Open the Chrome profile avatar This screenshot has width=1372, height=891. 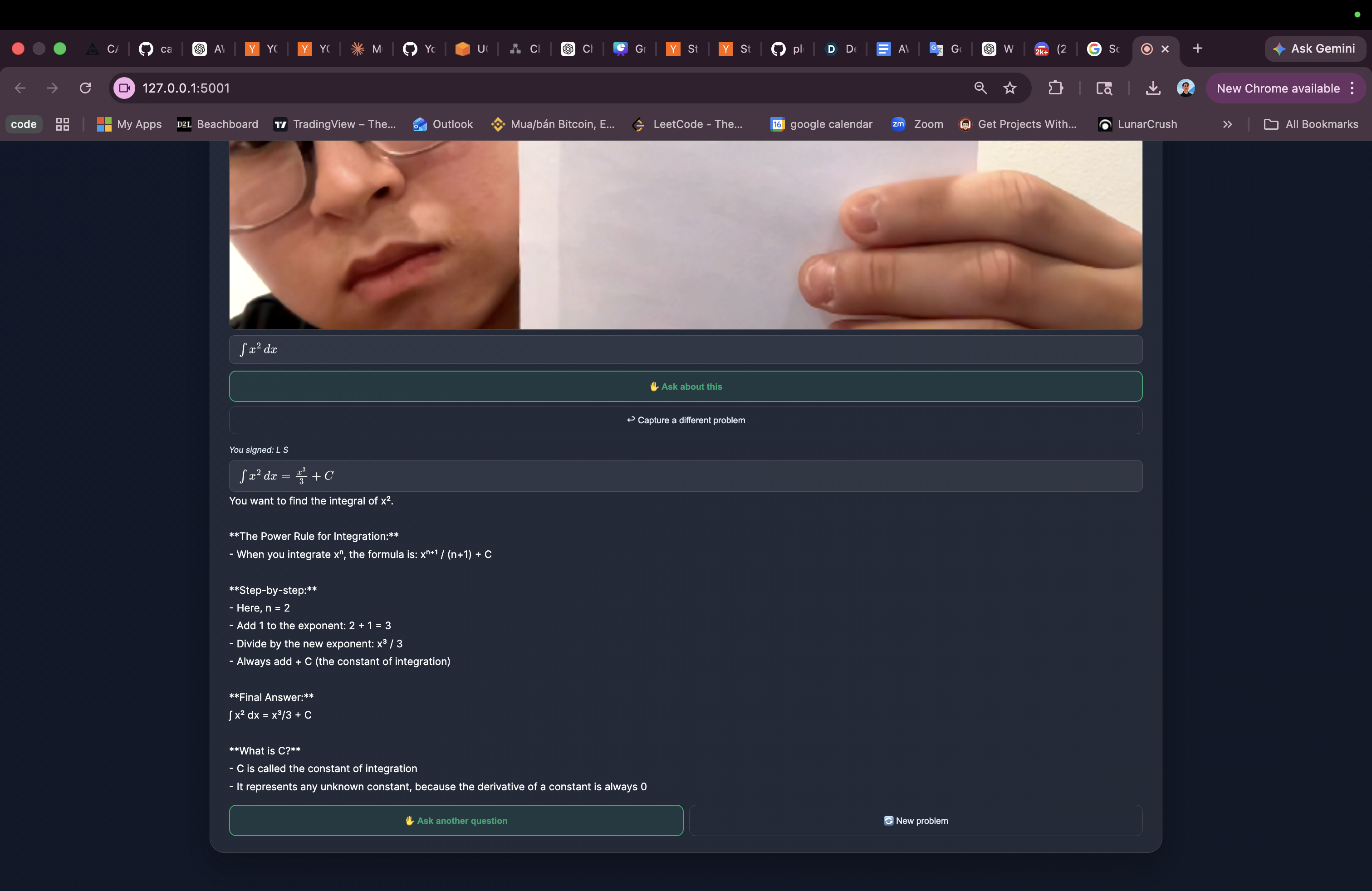click(1185, 88)
